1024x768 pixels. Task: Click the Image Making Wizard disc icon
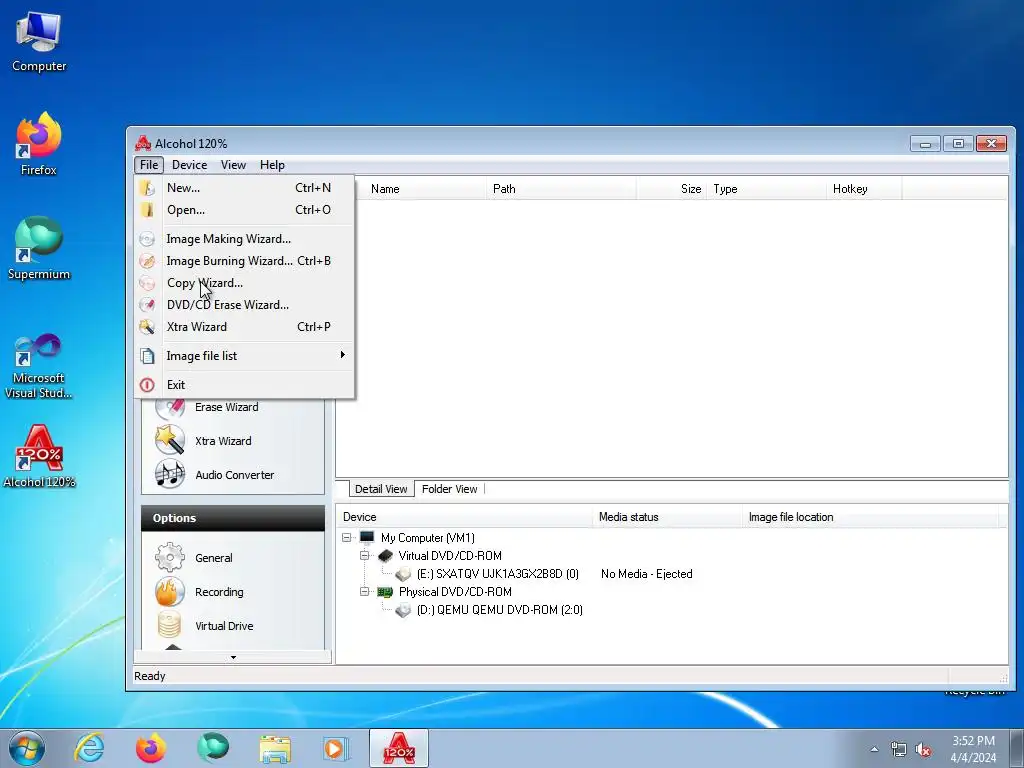(147, 239)
